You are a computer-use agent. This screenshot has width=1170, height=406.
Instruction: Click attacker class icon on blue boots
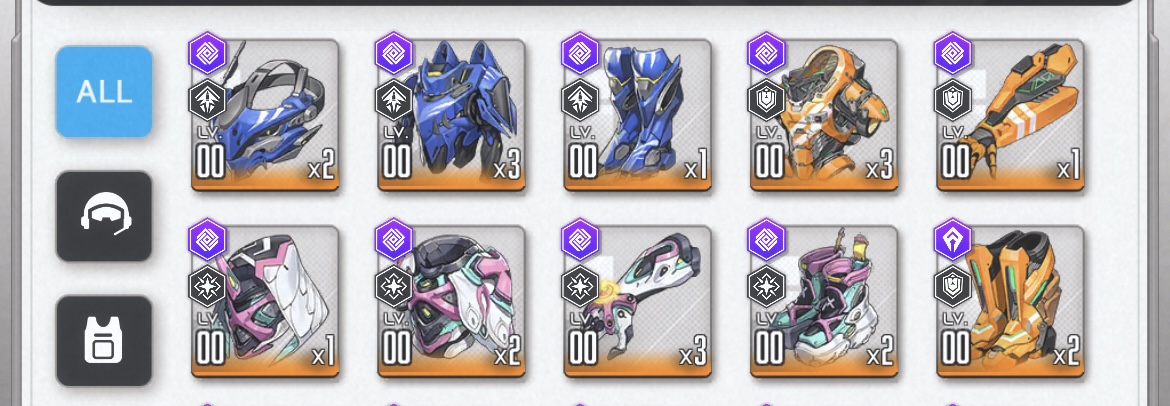580,100
